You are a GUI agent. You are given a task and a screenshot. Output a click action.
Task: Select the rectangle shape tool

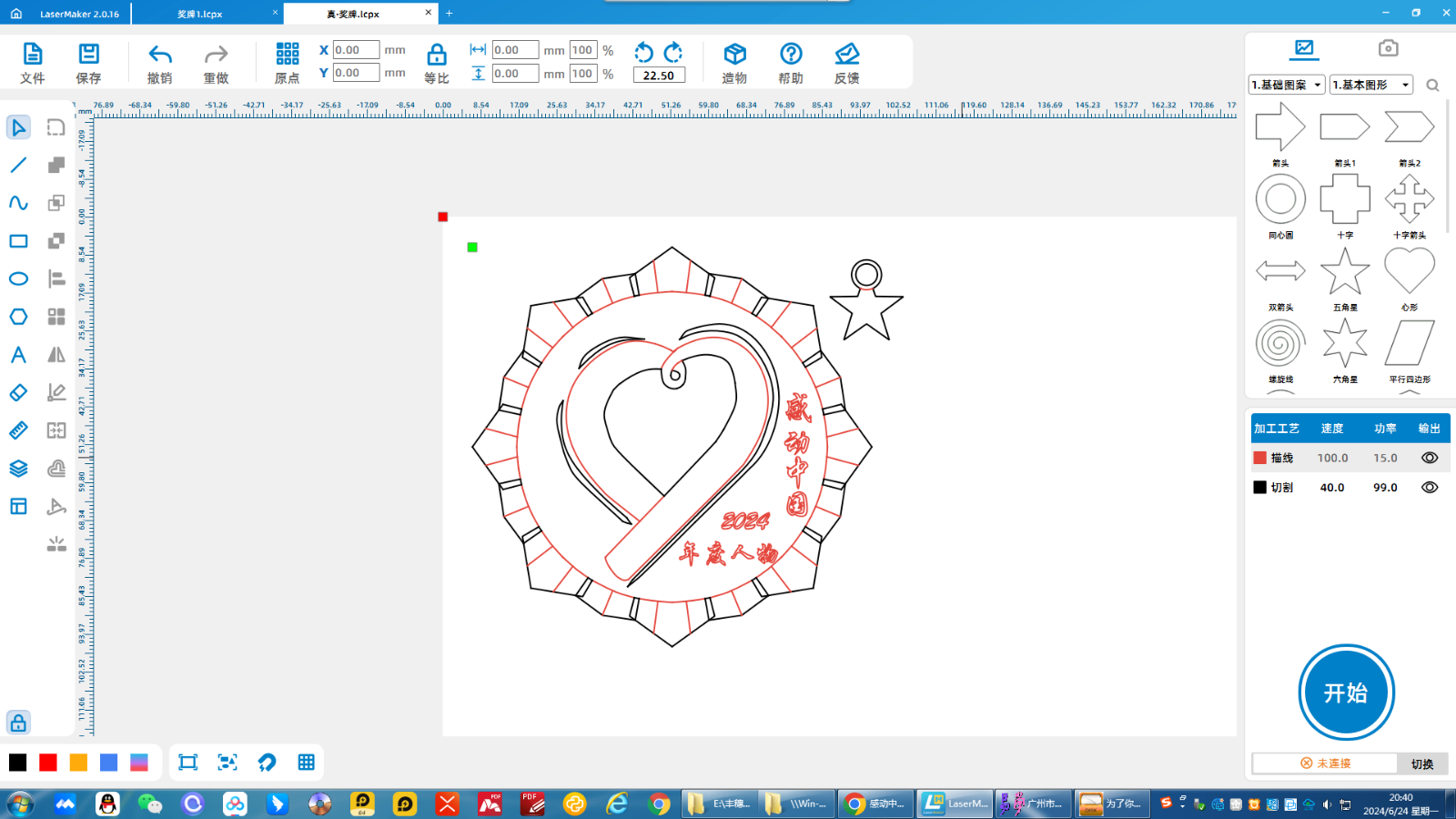(x=18, y=241)
